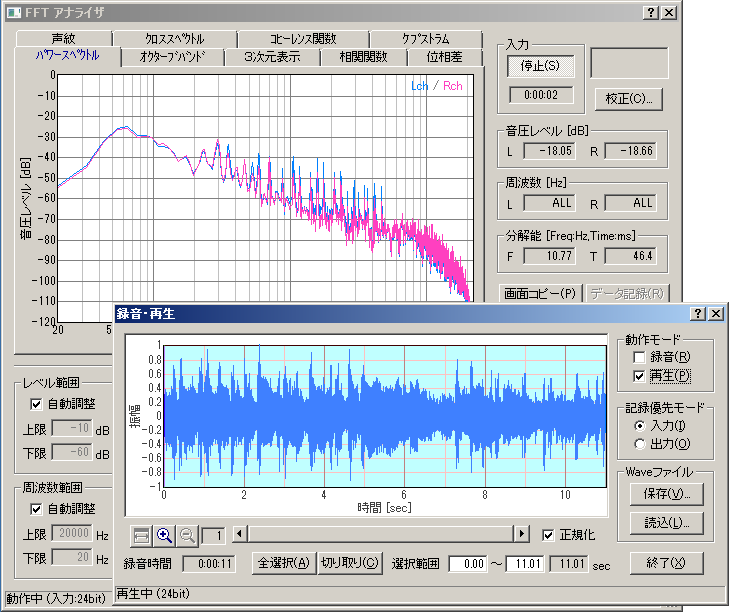Click the waveform horizontal scrollbar track
Viewport: 729px width, 612px height.
[x=380, y=533]
